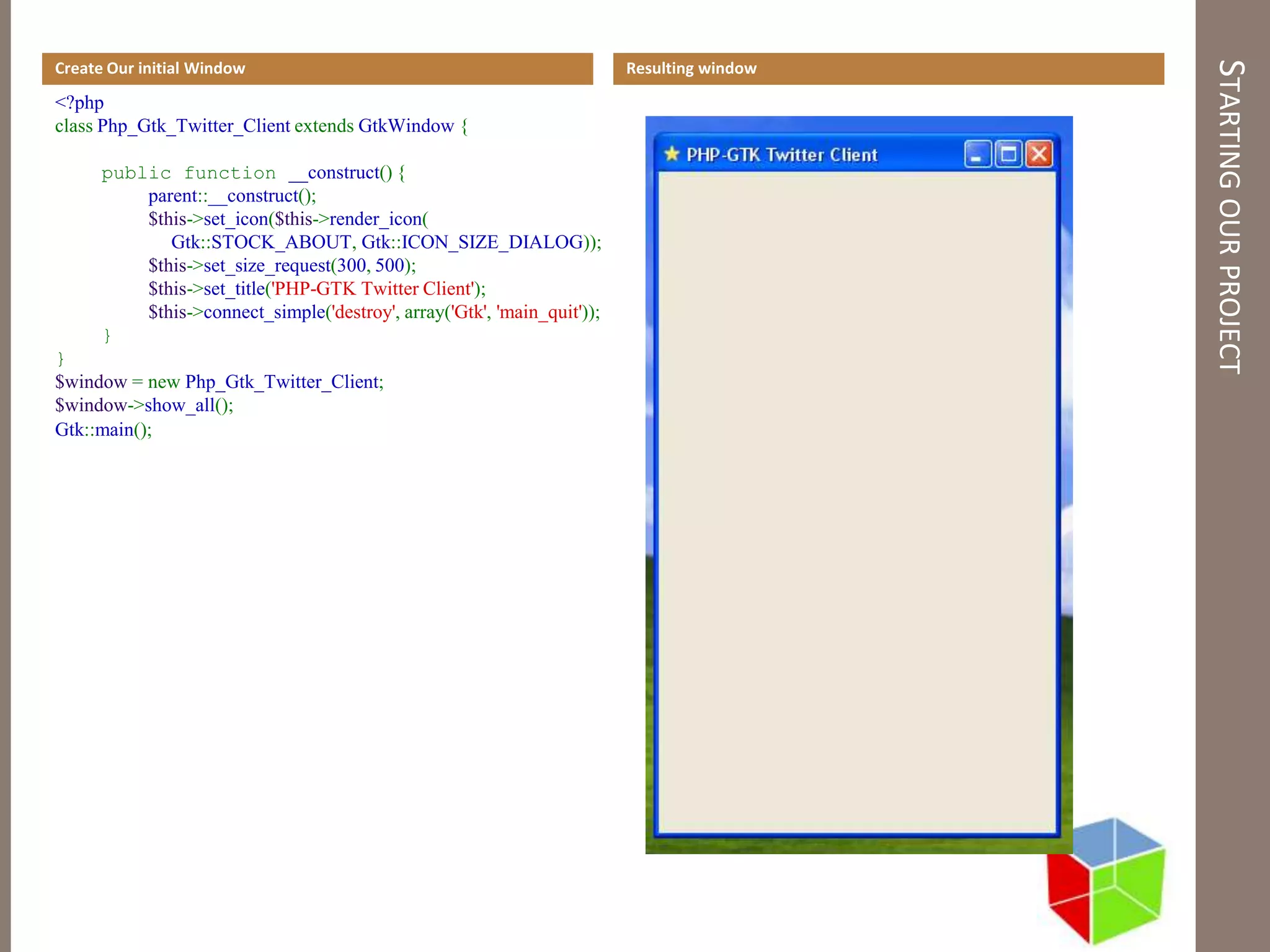This screenshot has height=952, width=1270.
Task: Click the 'Resulting window' header
Action: (x=889, y=68)
